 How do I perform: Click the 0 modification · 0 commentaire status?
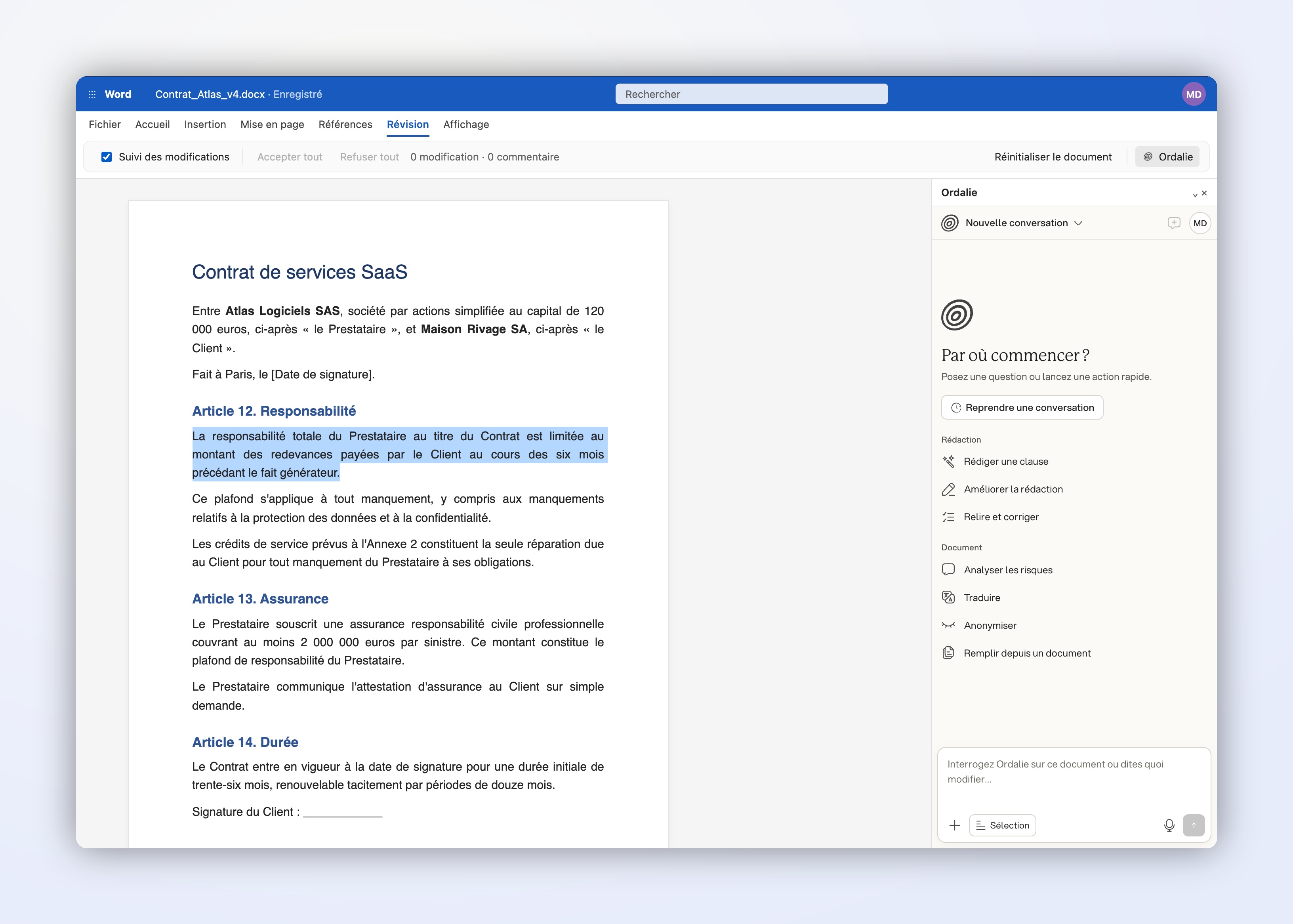[484, 157]
